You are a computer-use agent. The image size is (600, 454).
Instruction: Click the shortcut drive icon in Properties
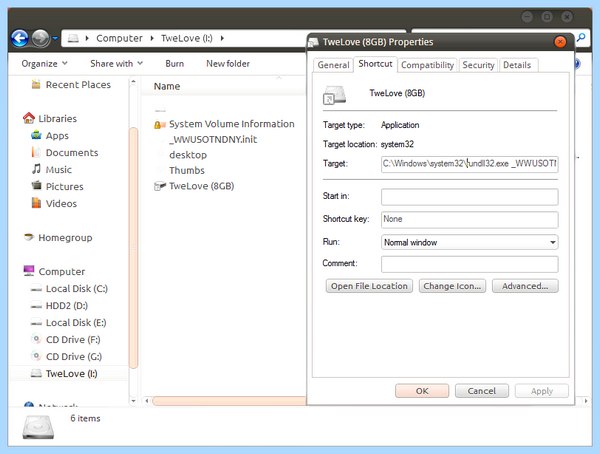334,95
